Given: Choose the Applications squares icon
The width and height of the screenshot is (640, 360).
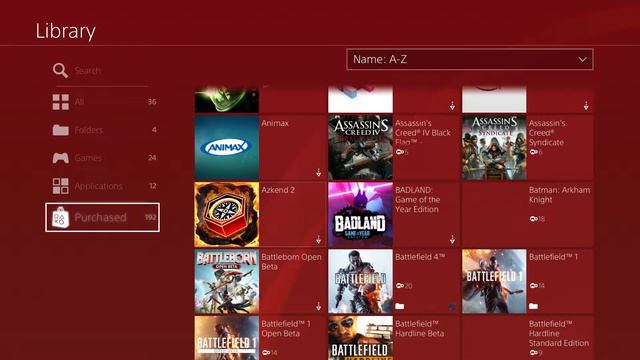Looking at the screenshot, I should (60, 186).
